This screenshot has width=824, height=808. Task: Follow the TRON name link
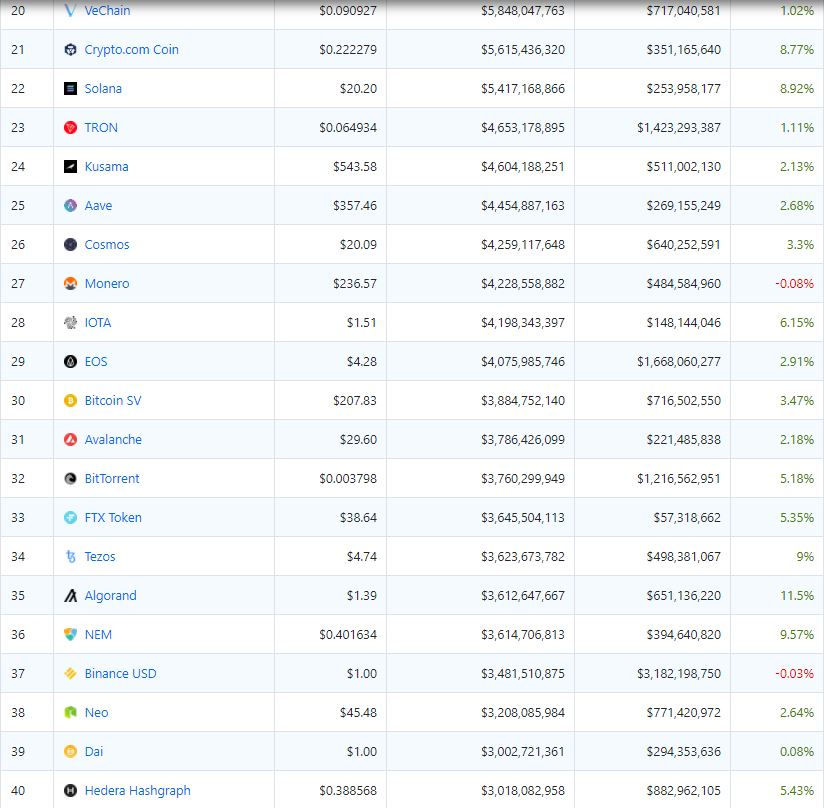[x=101, y=127]
